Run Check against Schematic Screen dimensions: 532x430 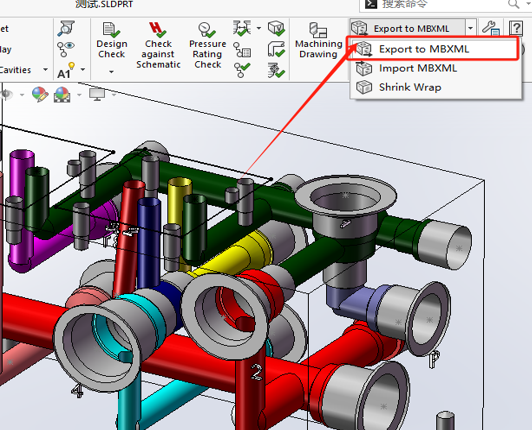158,45
